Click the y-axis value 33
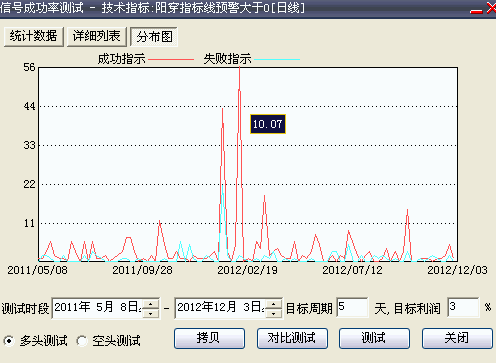The width and height of the screenshot is (496, 363). tap(29, 145)
